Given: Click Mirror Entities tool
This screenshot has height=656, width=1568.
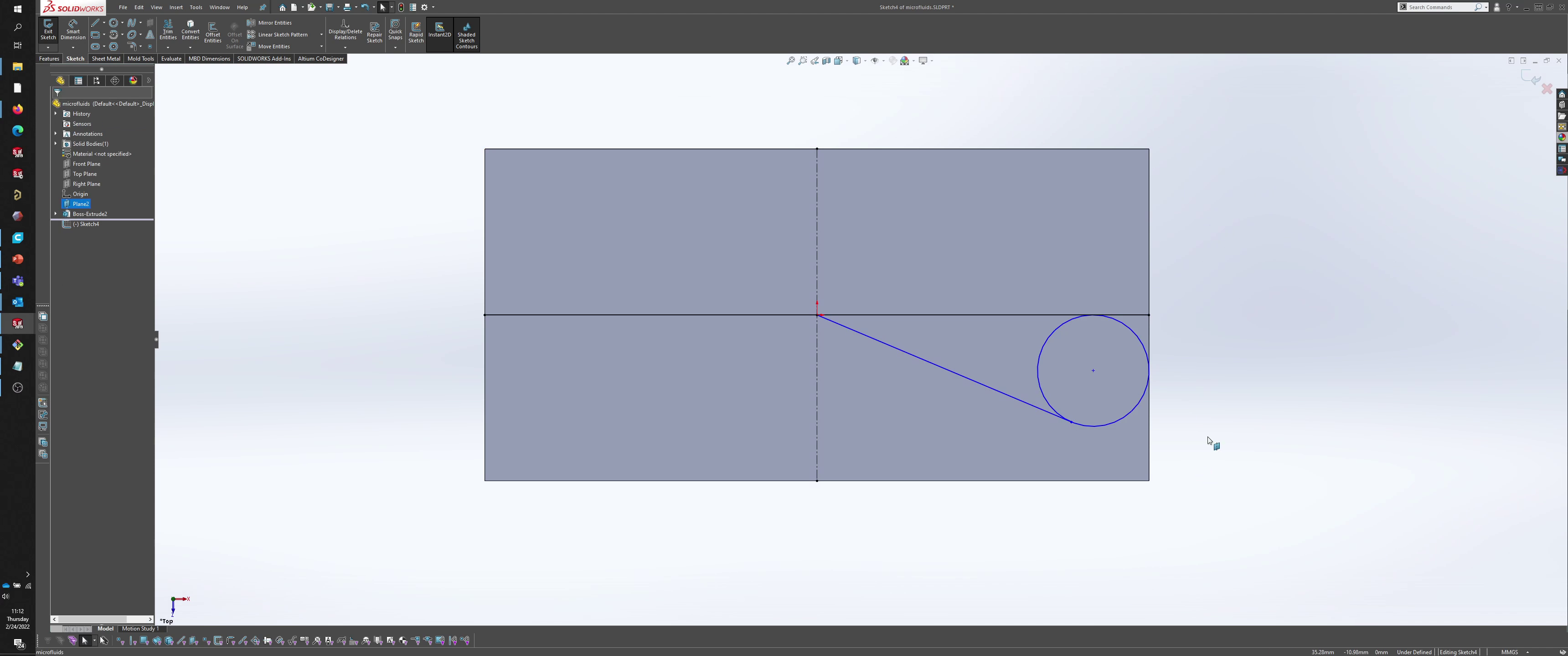Looking at the screenshot, I should pos(269,22).
